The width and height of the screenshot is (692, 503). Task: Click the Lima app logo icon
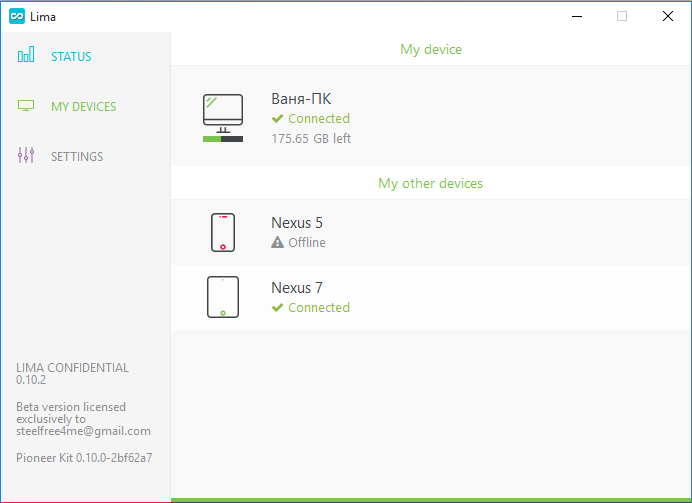tap(17, 16)
